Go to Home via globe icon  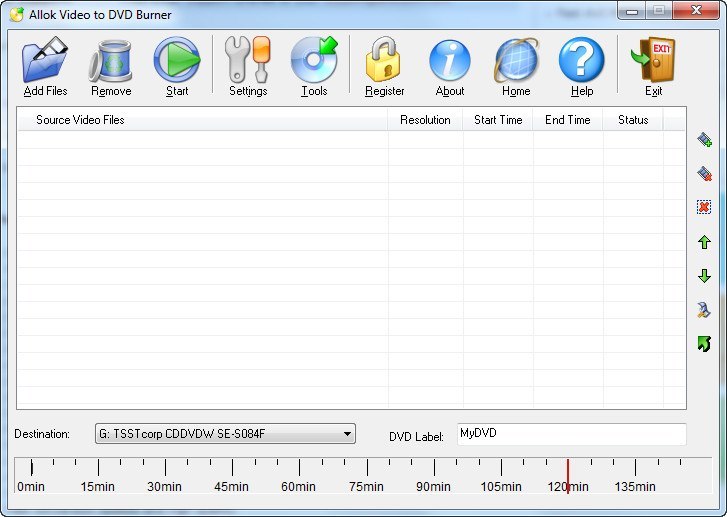(x=516, y=61)
